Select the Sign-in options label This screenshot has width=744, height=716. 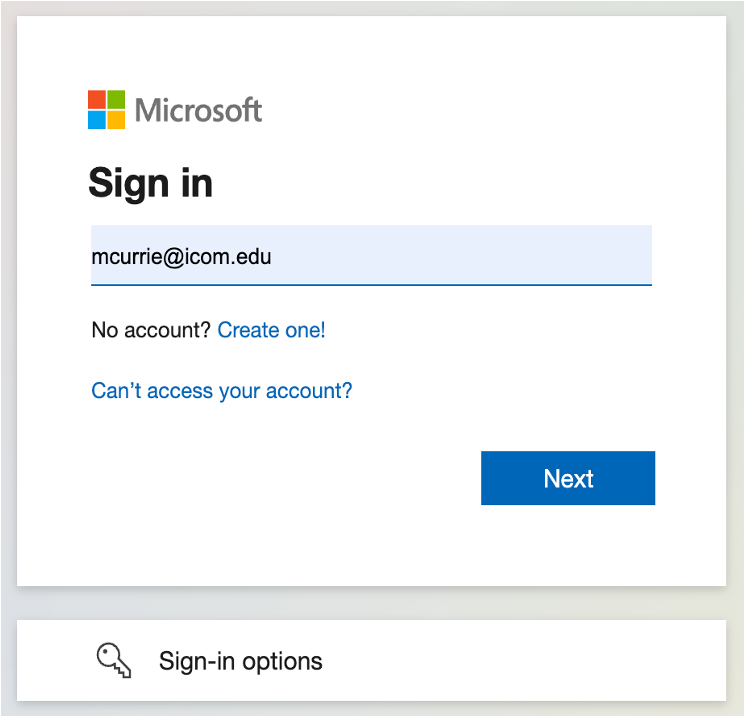[x=241, y=661]
